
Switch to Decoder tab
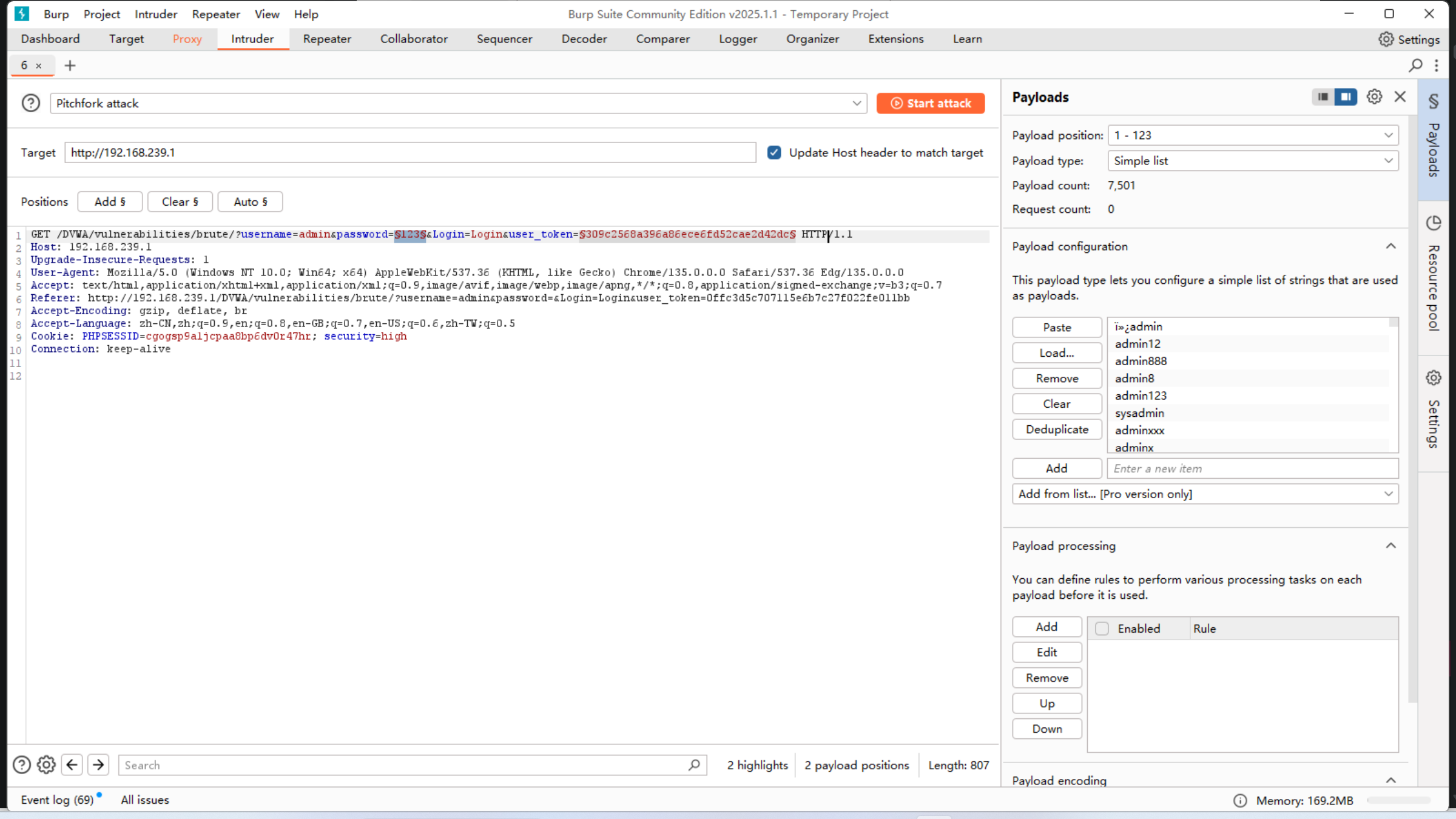tap(584, 39)
